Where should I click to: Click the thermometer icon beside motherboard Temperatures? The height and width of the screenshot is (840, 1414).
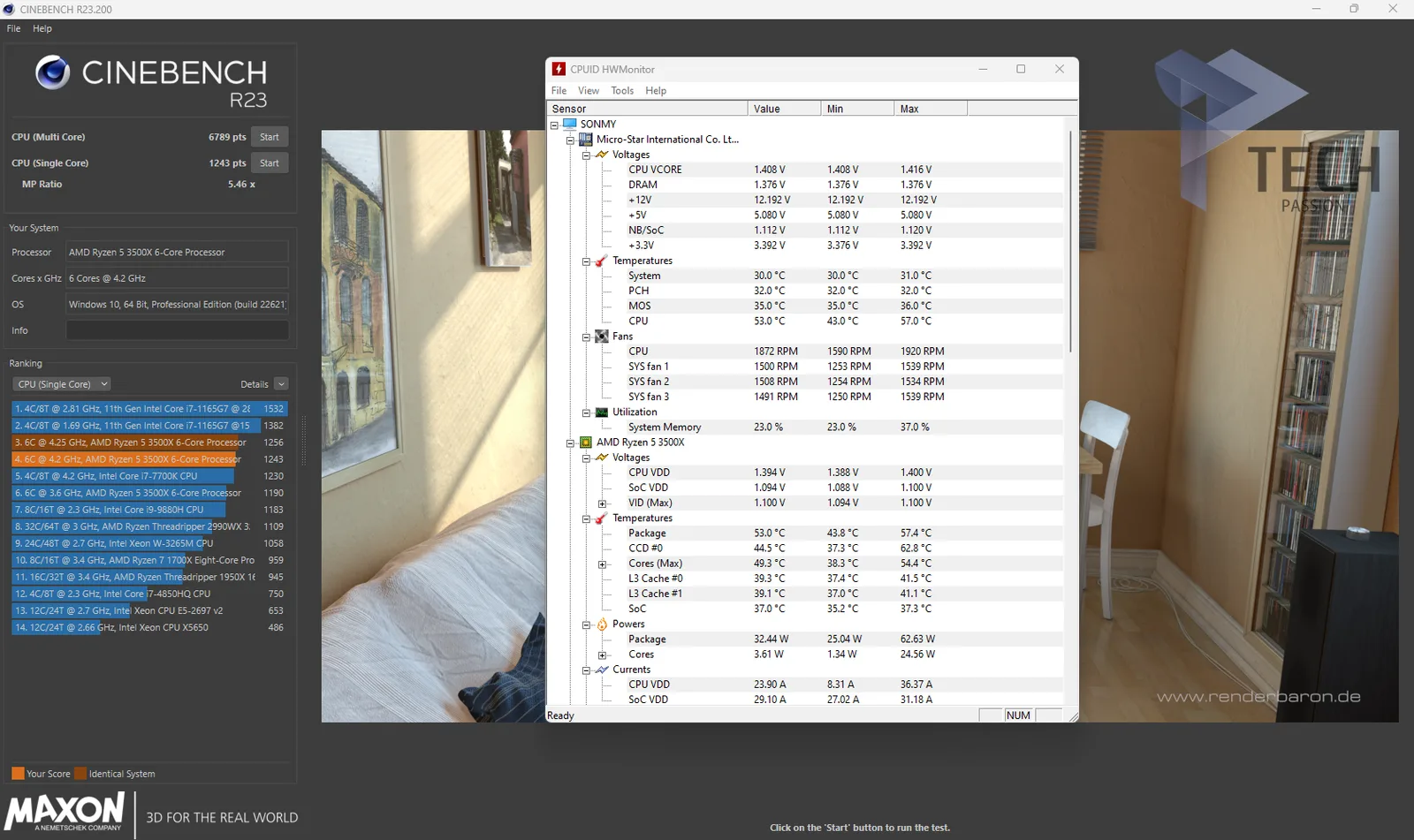pyautogui.click(x=602, y=261)
